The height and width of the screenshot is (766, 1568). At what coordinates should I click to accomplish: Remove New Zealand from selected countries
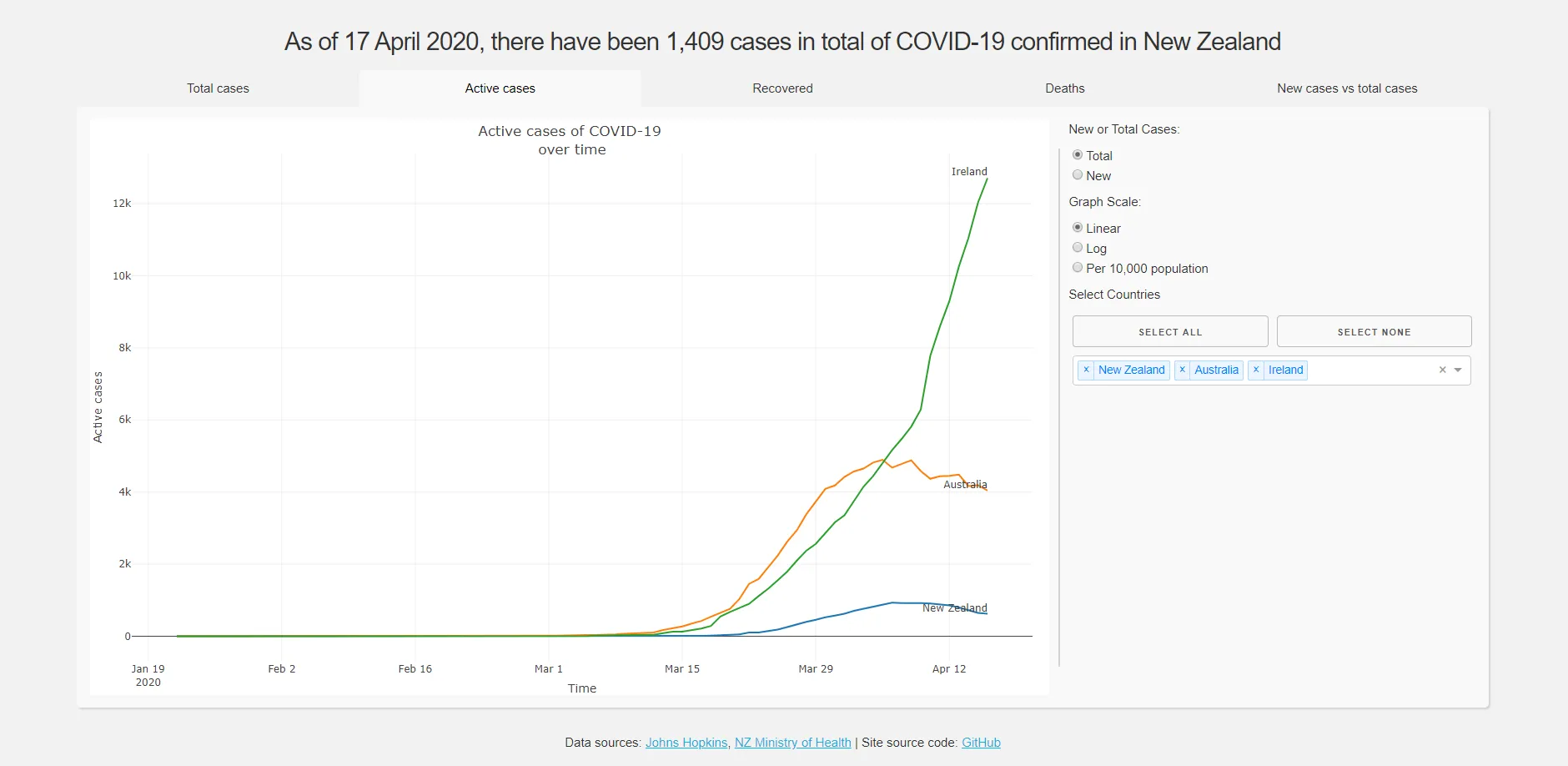pyautogui.click(x=1086, y=370)
